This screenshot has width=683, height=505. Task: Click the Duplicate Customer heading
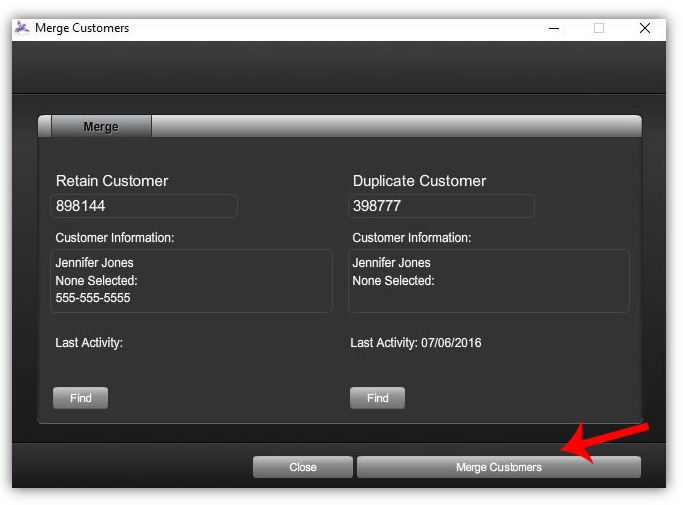click(x=419, y=180)
